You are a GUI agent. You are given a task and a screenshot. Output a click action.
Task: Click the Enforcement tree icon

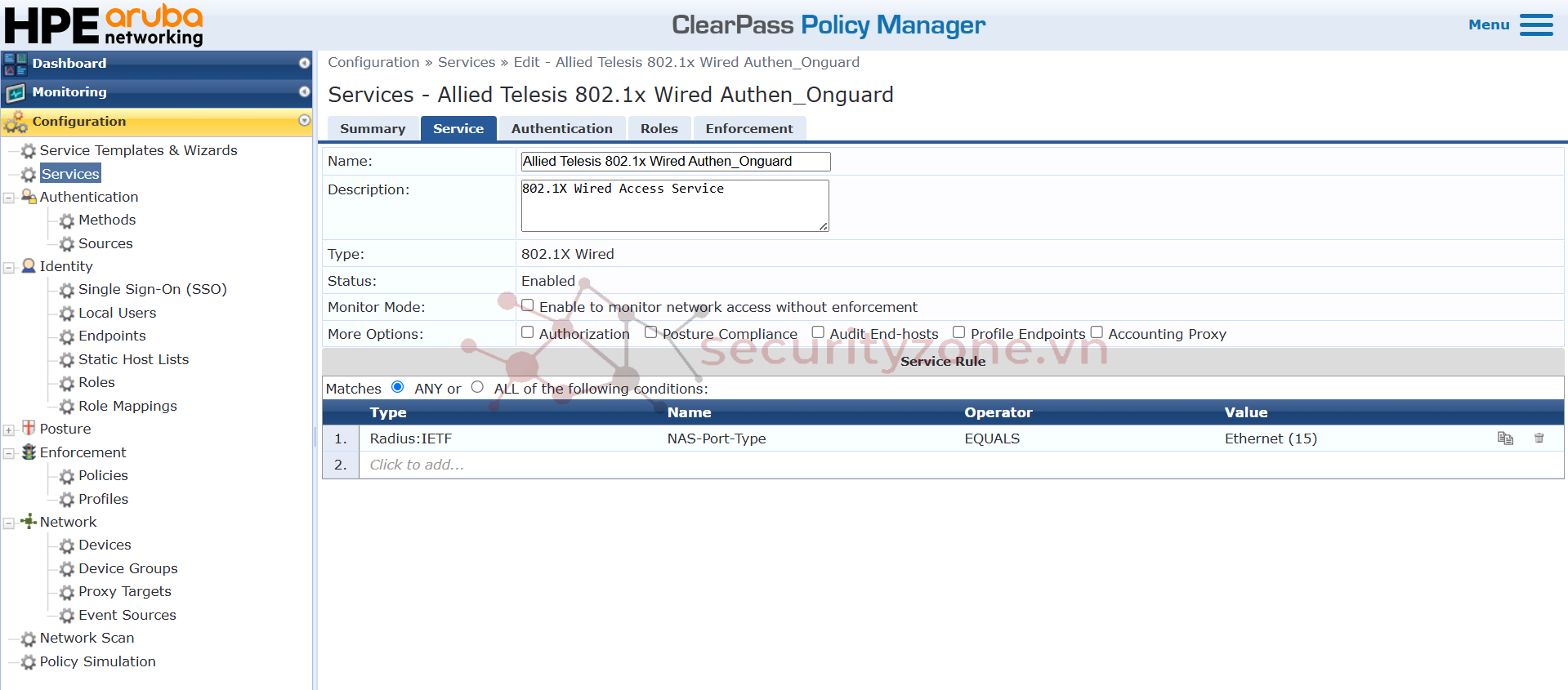tap(29, 452)
